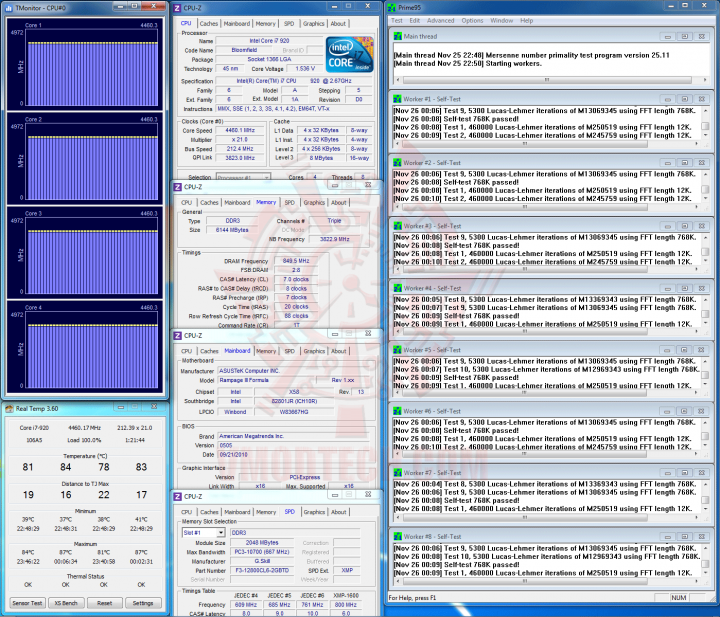Screen dimensions: 720x617
Task: Open About tab in top CPU-Z
Action: pos(338,23)
